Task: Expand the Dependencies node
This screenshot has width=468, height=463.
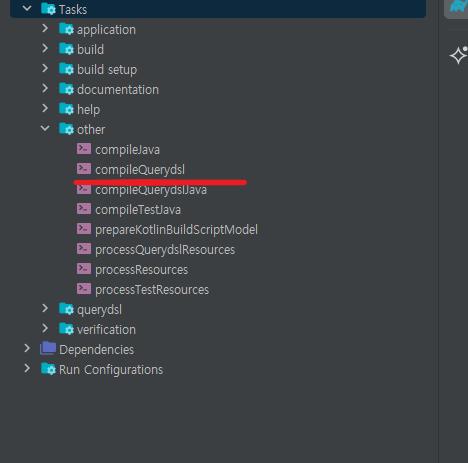Action: (x=27, y=349)
